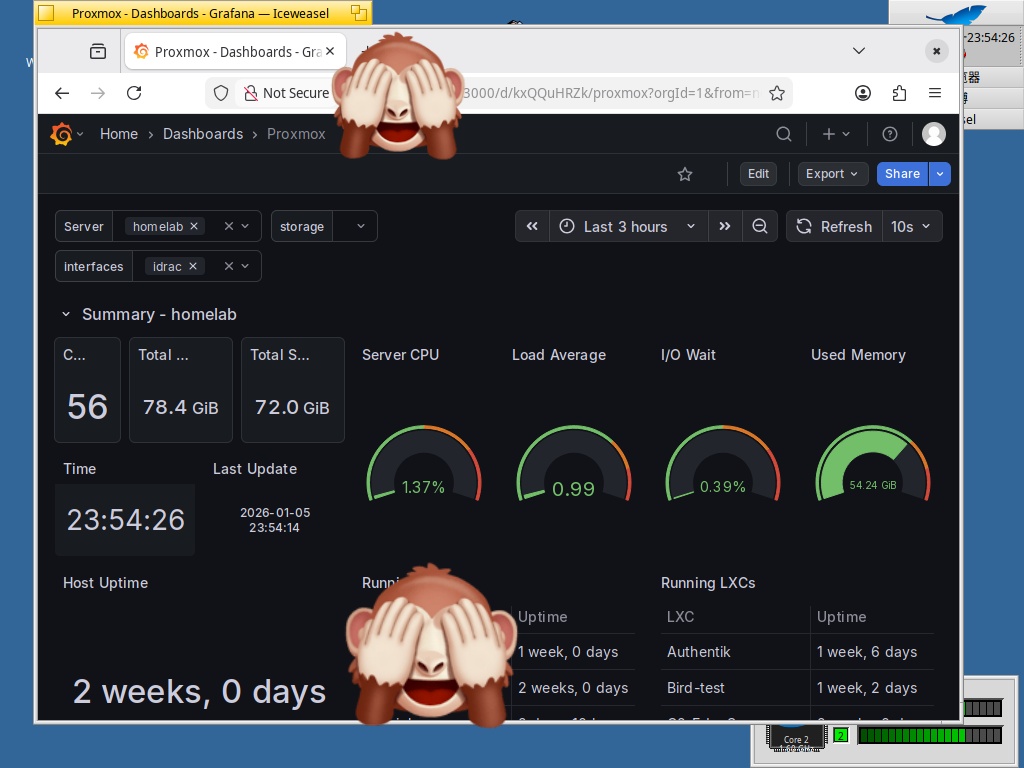Open the Grafana help question icon

[x=889, y=134]
